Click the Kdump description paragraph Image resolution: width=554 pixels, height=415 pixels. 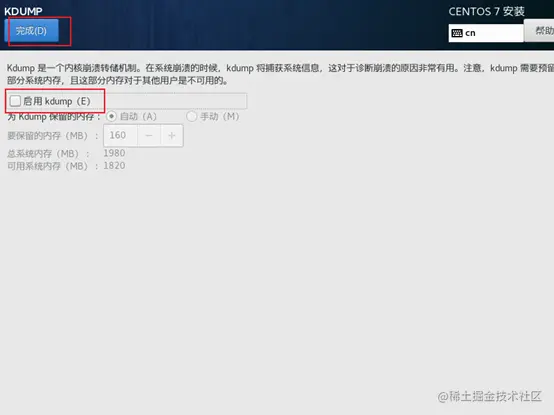click(280, 74)
